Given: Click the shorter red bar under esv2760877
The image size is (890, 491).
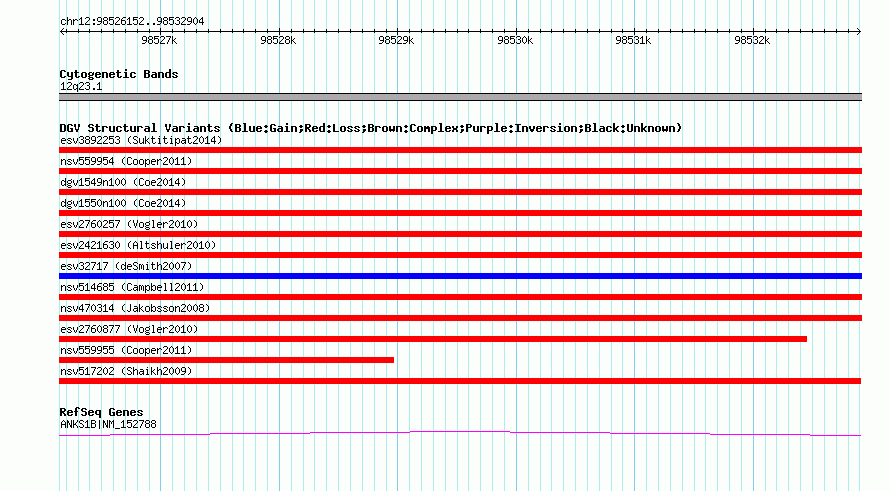Looking at the screenshot, I should point(433,339).
